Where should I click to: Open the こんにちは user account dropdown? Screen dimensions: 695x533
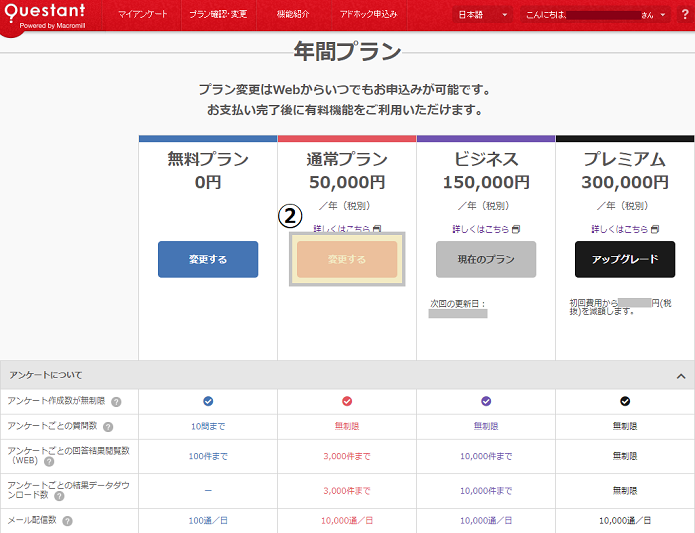click(595, 15)
